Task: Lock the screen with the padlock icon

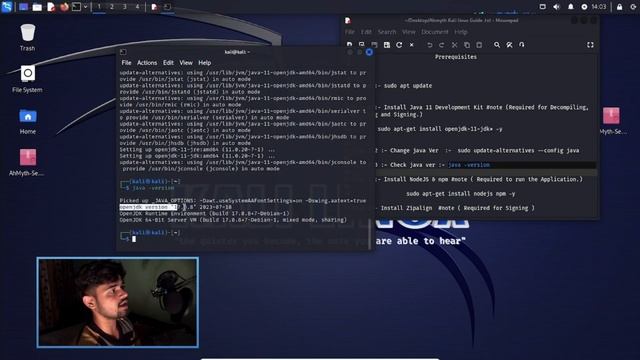Action: pyautogui.click(x=620, y=7)
